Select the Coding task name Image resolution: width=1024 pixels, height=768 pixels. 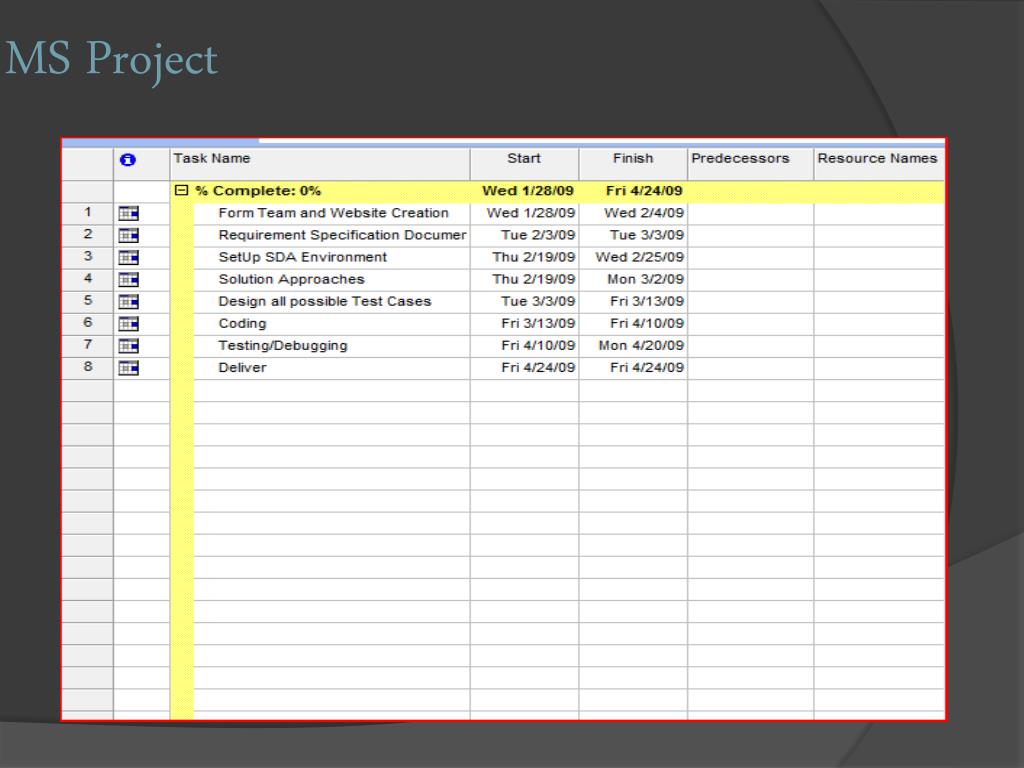click(x=242, y=324)
